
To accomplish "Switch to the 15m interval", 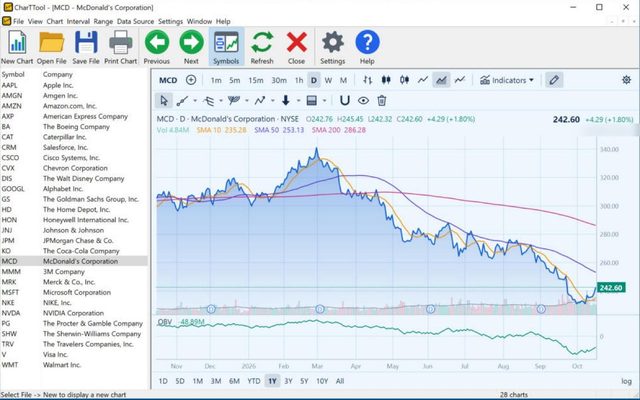I will [256, 80].
